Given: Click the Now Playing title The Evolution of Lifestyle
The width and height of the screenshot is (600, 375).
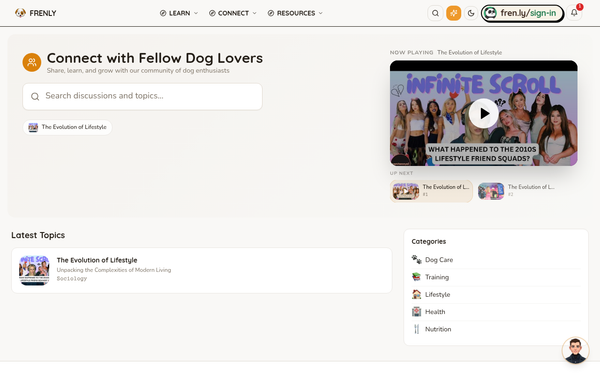Looking at the screenshot, I should (470, 52).
